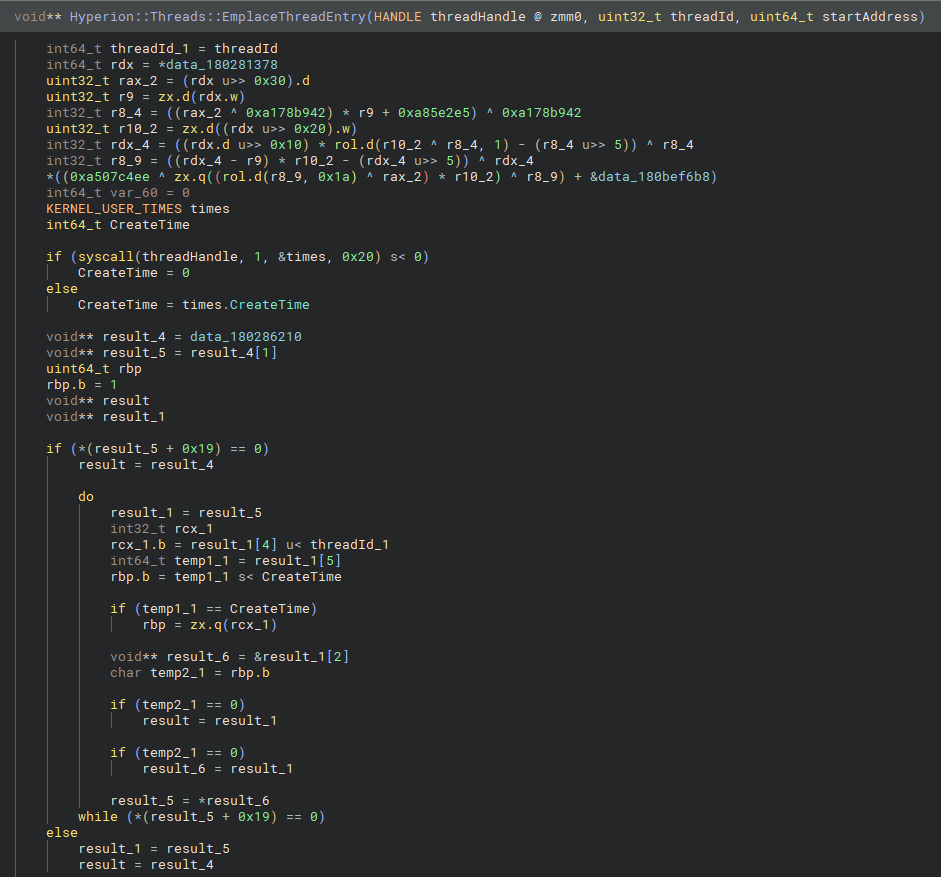Select the 0x1a rotate constant

click(334, 177)
